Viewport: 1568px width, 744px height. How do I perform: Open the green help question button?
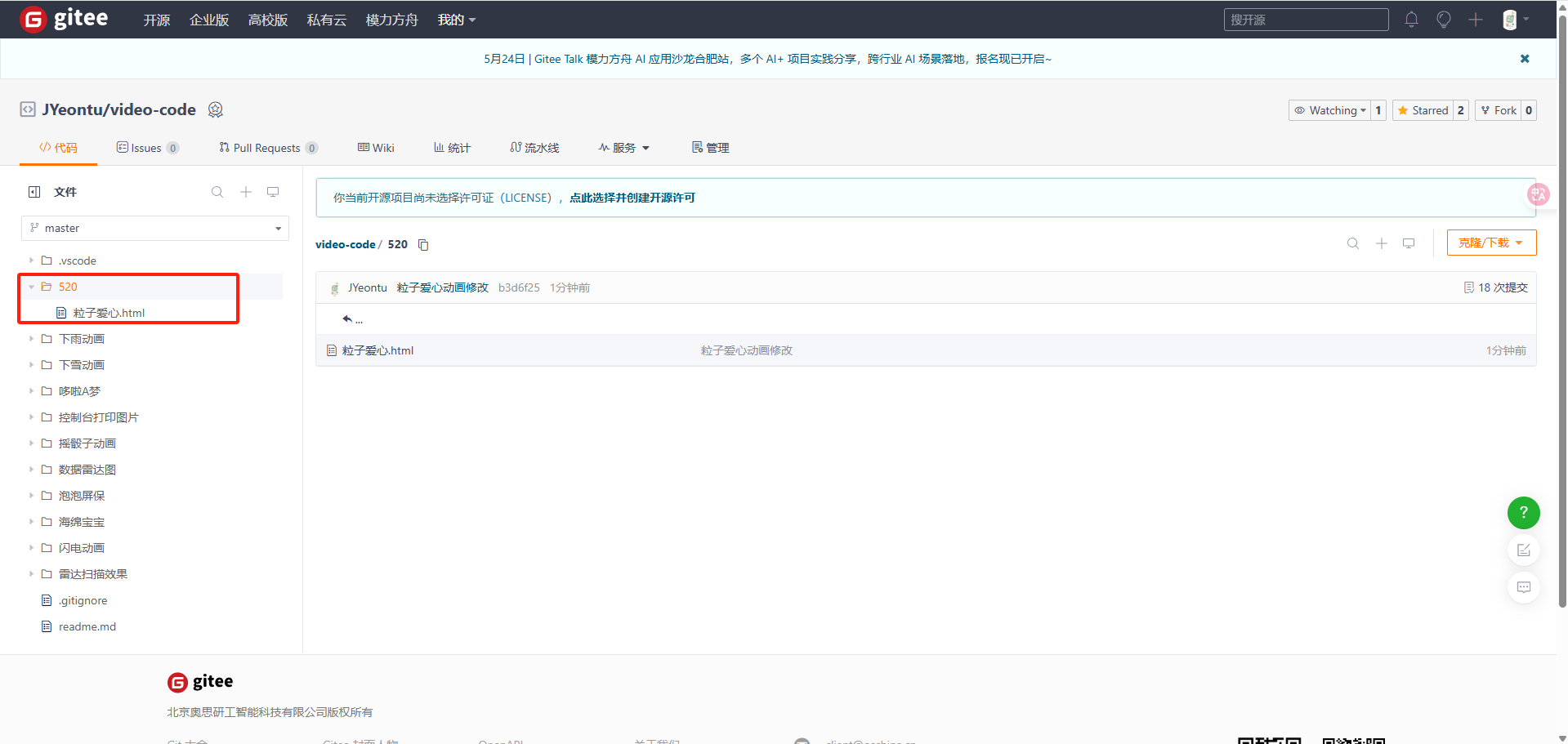click(x=1523, y=513)
